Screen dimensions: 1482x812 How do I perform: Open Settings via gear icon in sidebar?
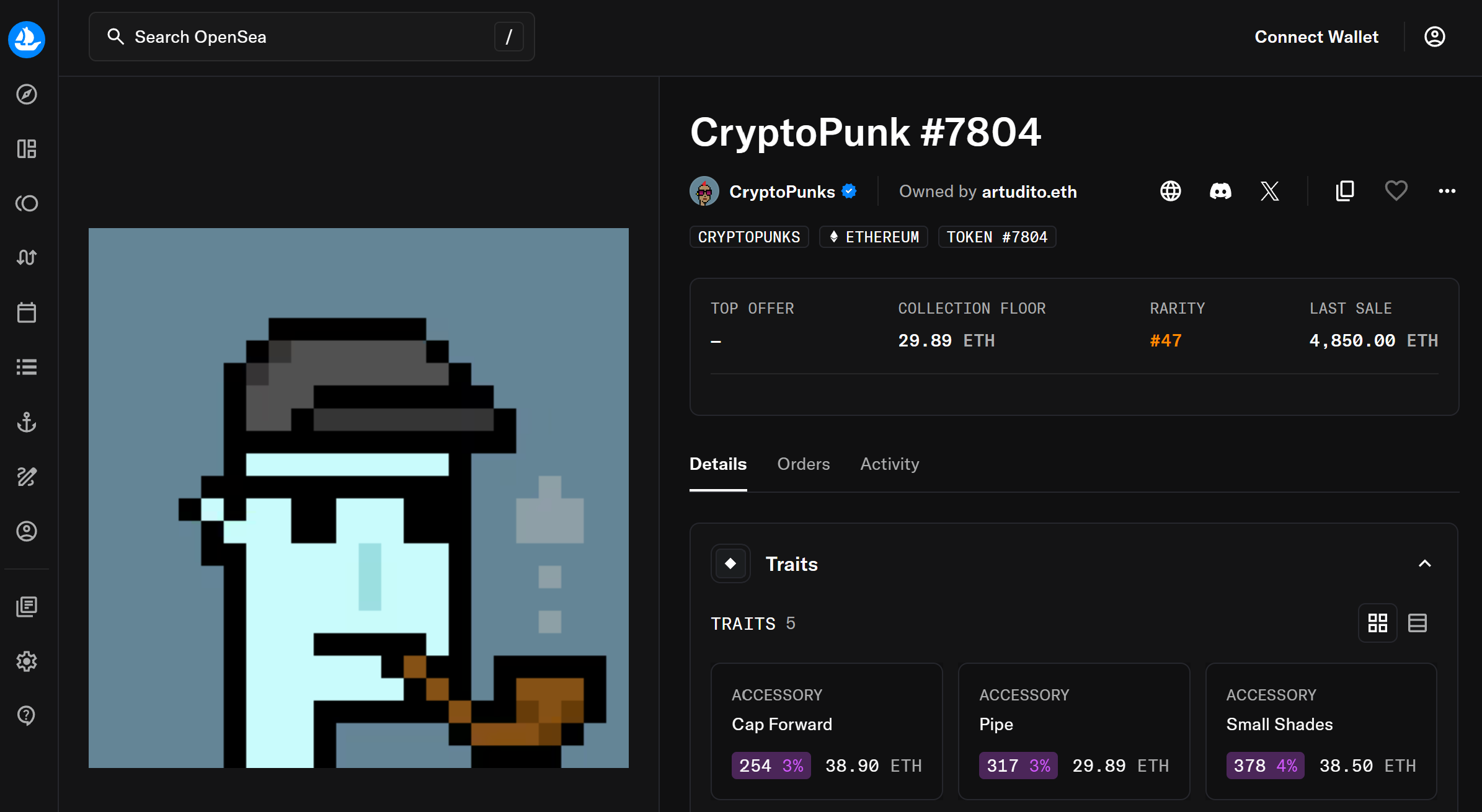(27, 661)
